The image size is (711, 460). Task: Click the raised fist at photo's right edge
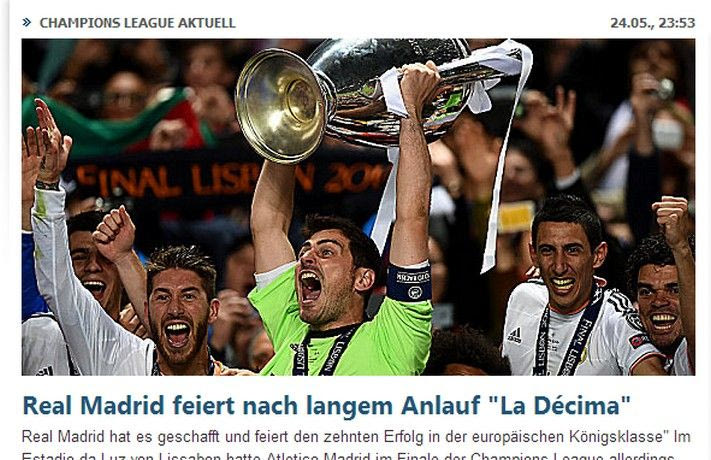(671, 215)
